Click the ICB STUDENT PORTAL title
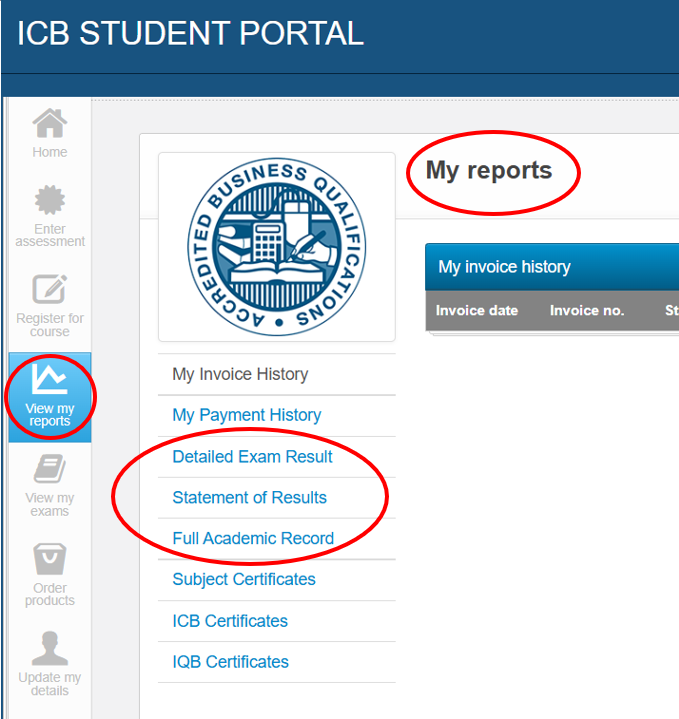The image size is (679, 719). tap(190, 33)
